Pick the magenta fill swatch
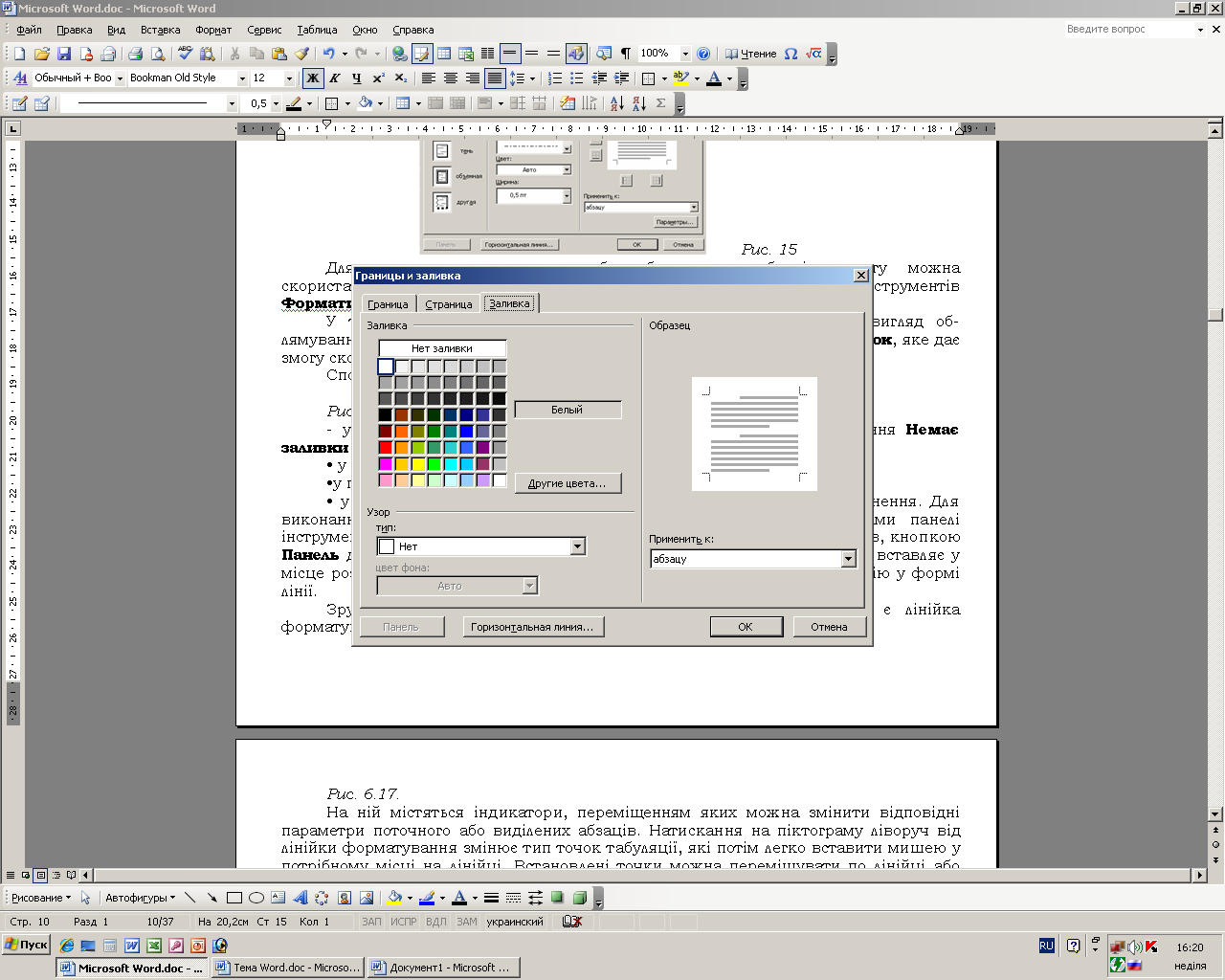1225x980 pixels. pyautogui.click(x=385, y=463)
